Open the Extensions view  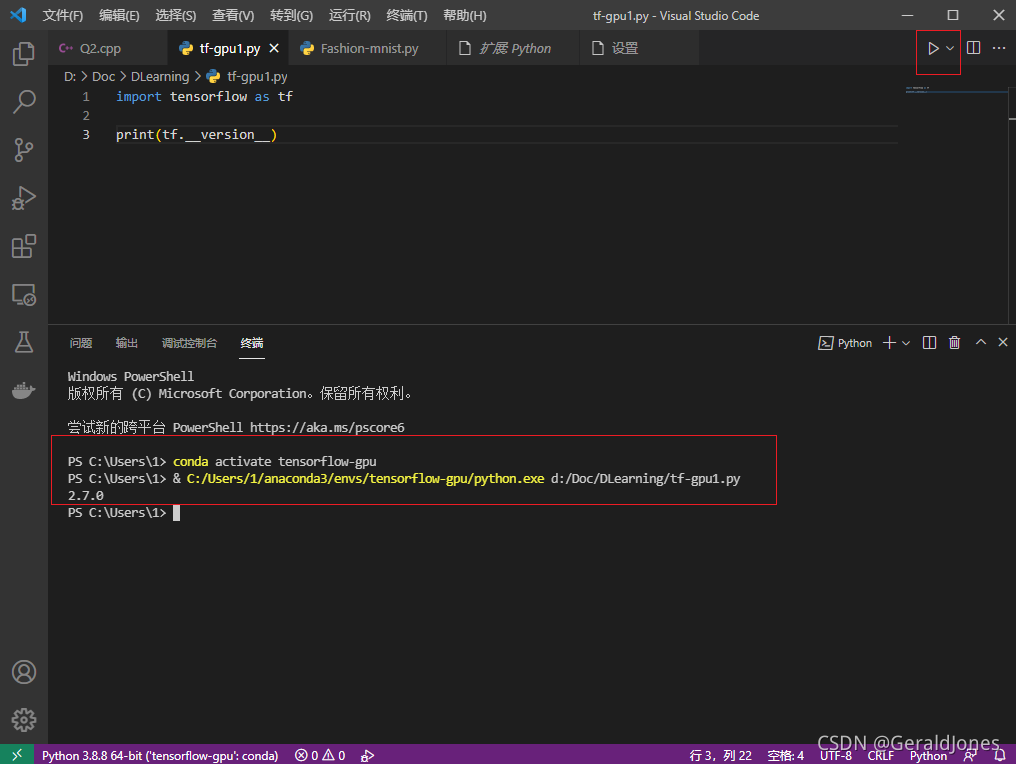[24, 246]
